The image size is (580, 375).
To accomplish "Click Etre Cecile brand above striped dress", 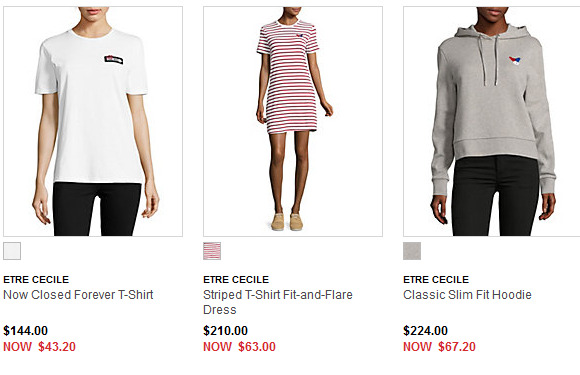I will tap(236, 280).
